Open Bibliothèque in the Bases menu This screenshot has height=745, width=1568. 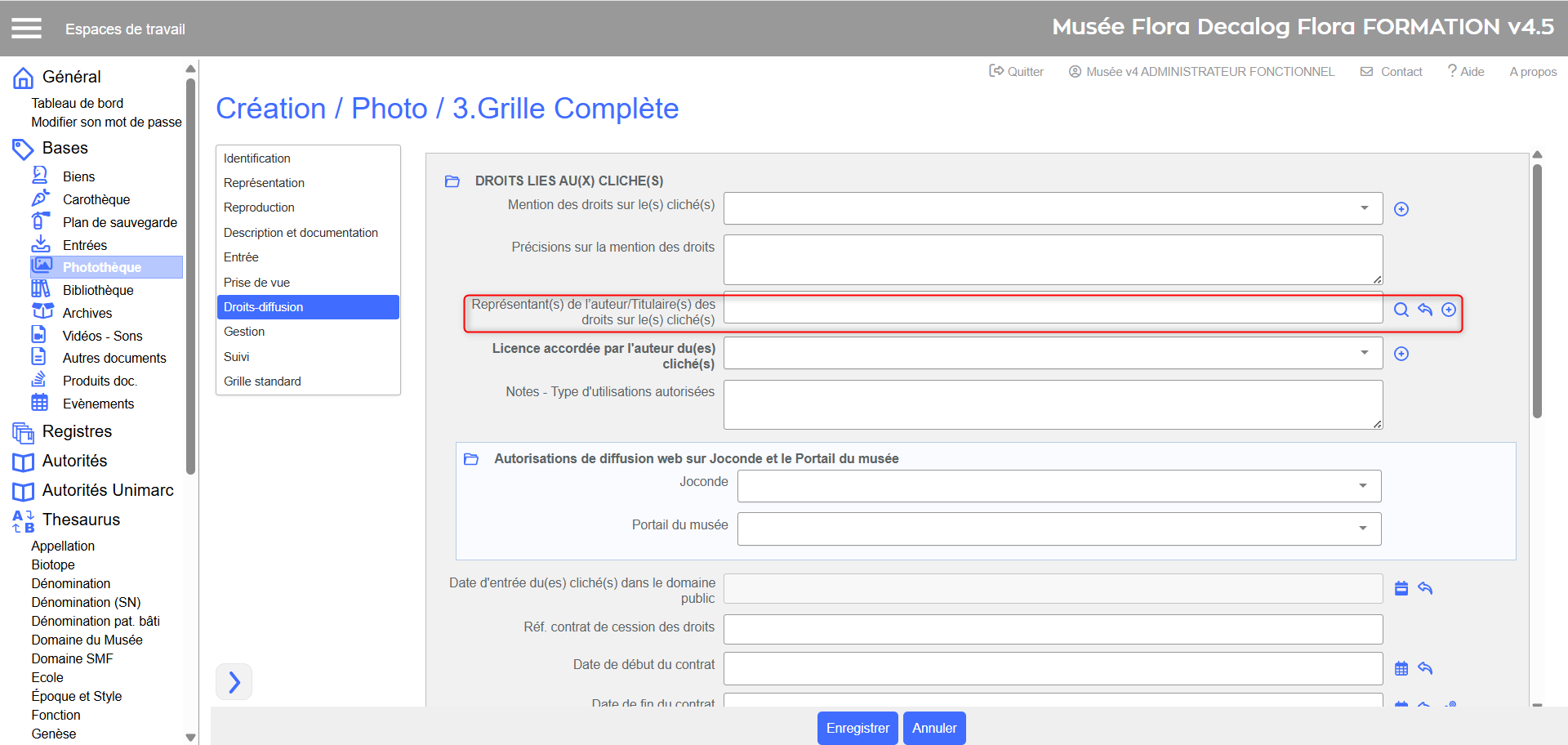(98, 290)
